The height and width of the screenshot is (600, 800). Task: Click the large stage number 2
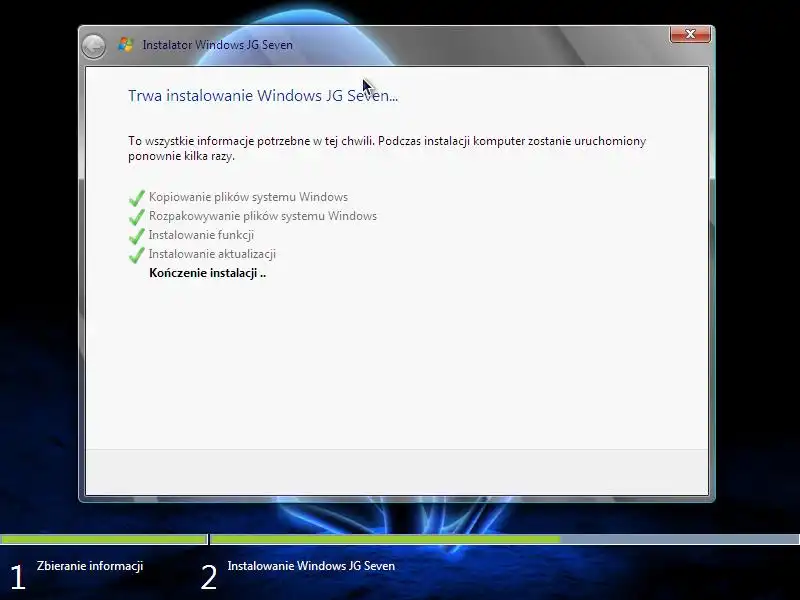click(x=209, y=577)
